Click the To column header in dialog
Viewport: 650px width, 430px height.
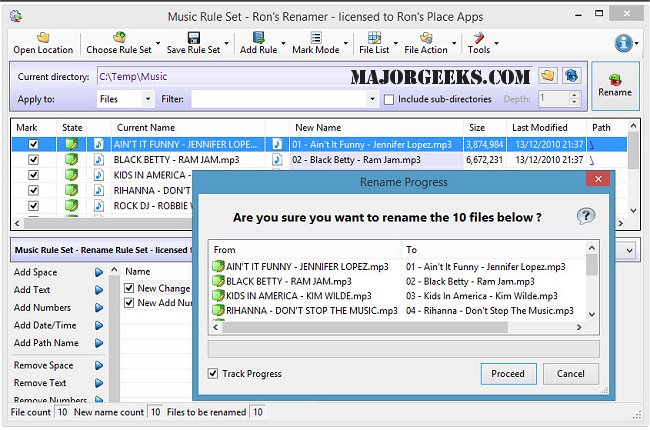click(493, 250)
